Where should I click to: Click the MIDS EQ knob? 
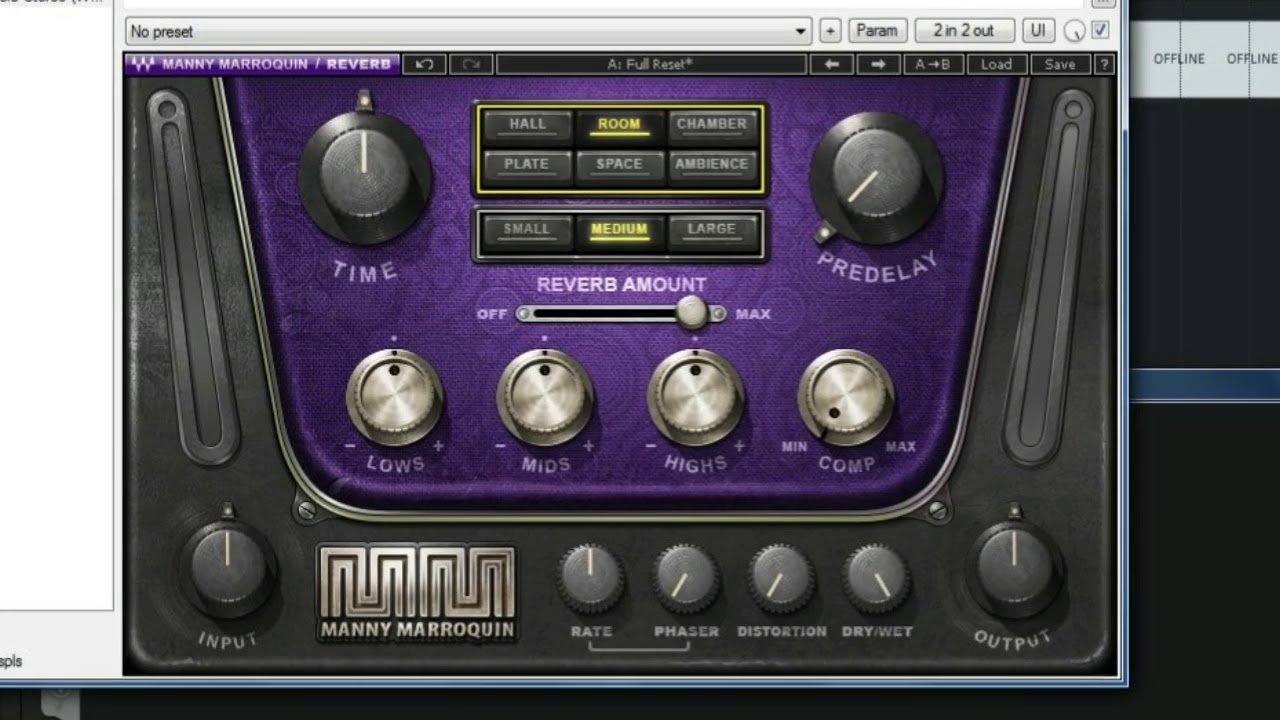point(545,397)
